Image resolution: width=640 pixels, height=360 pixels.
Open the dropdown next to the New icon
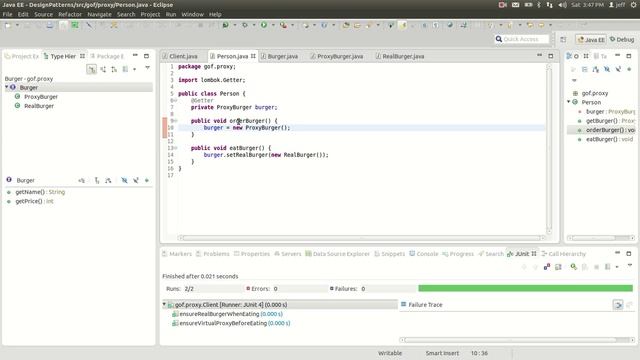tap(17, 25)
